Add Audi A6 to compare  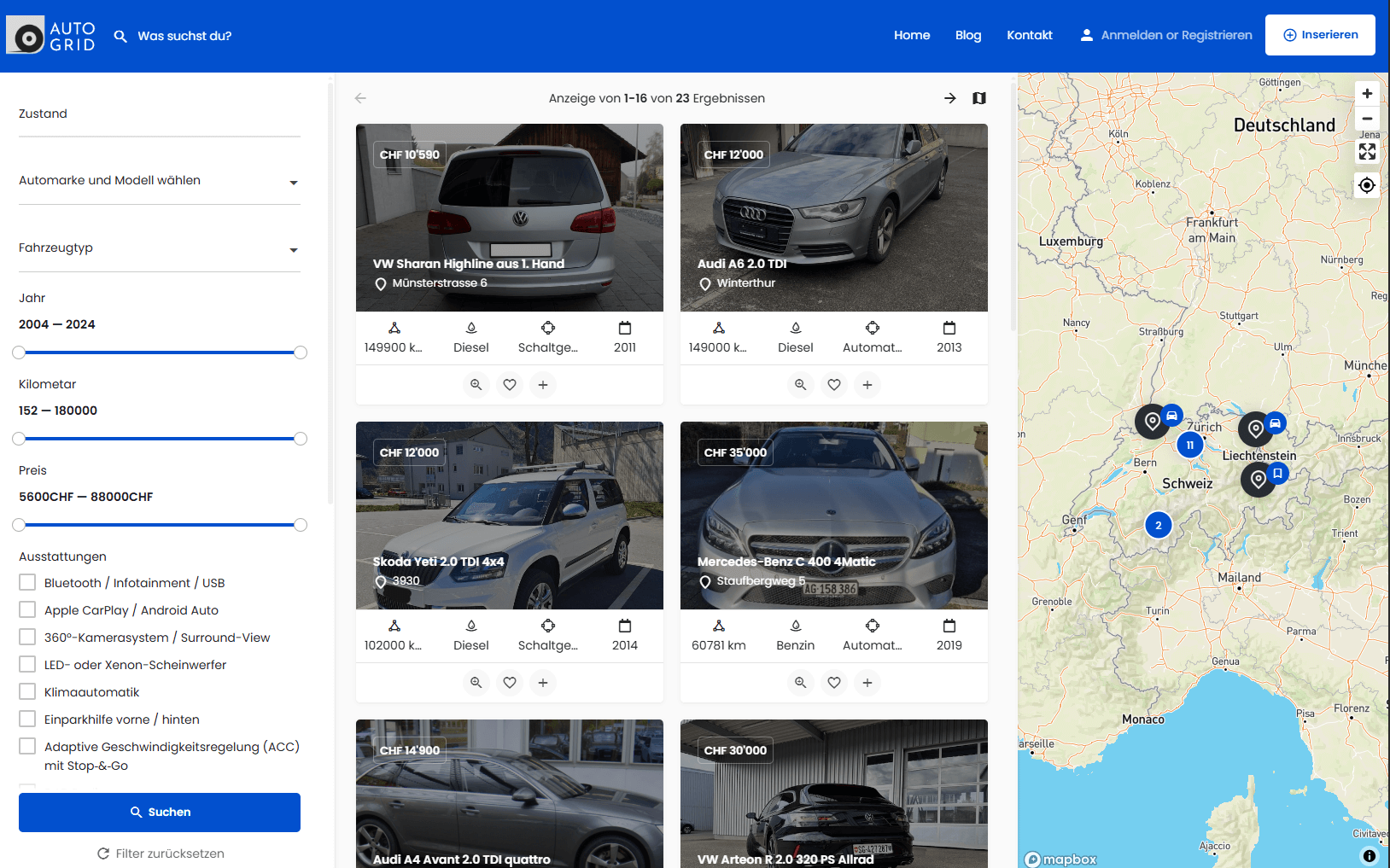pos(867,385)
